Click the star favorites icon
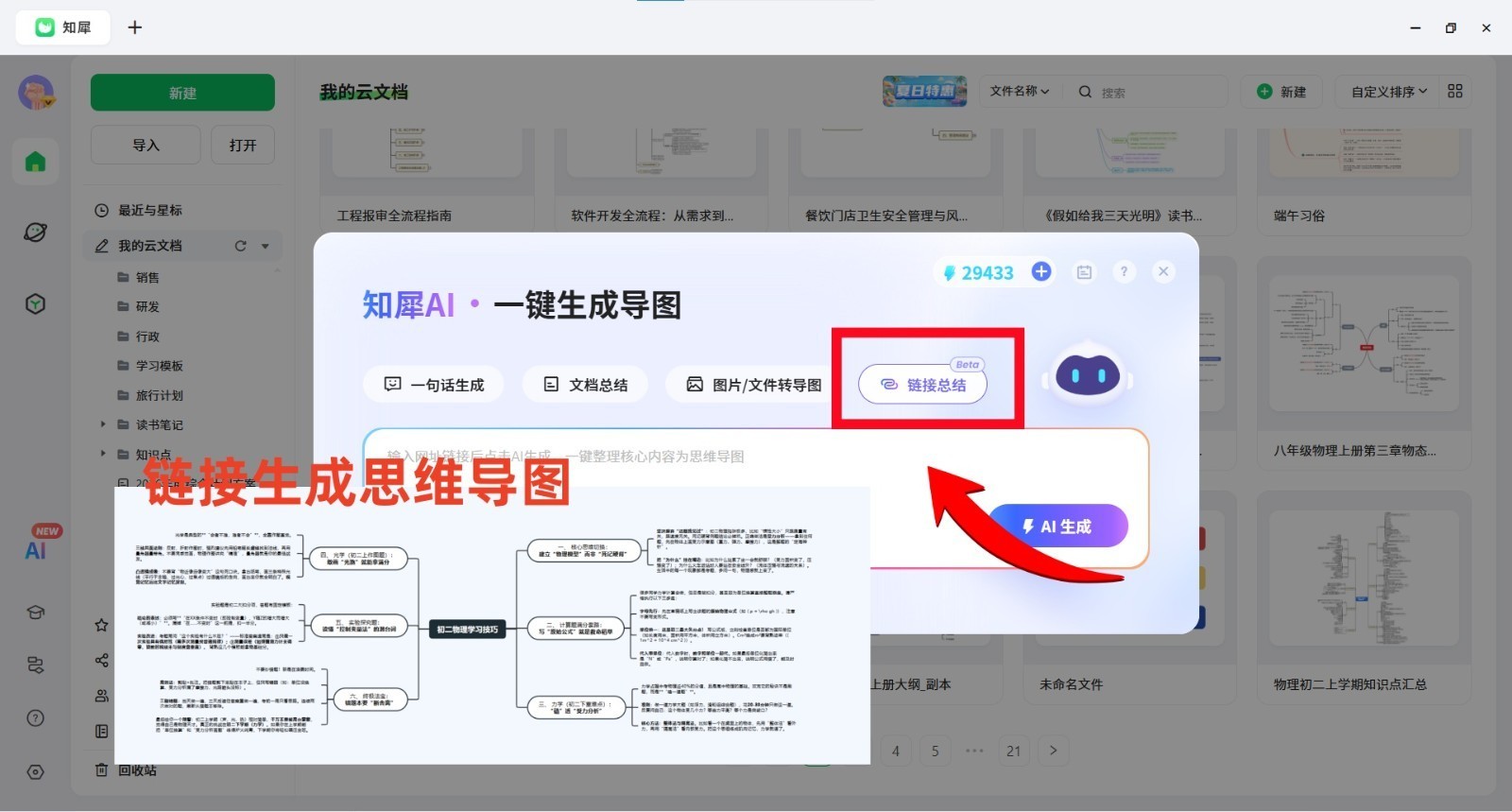This screenshot has width=1512, height=812. pos(101,625)
